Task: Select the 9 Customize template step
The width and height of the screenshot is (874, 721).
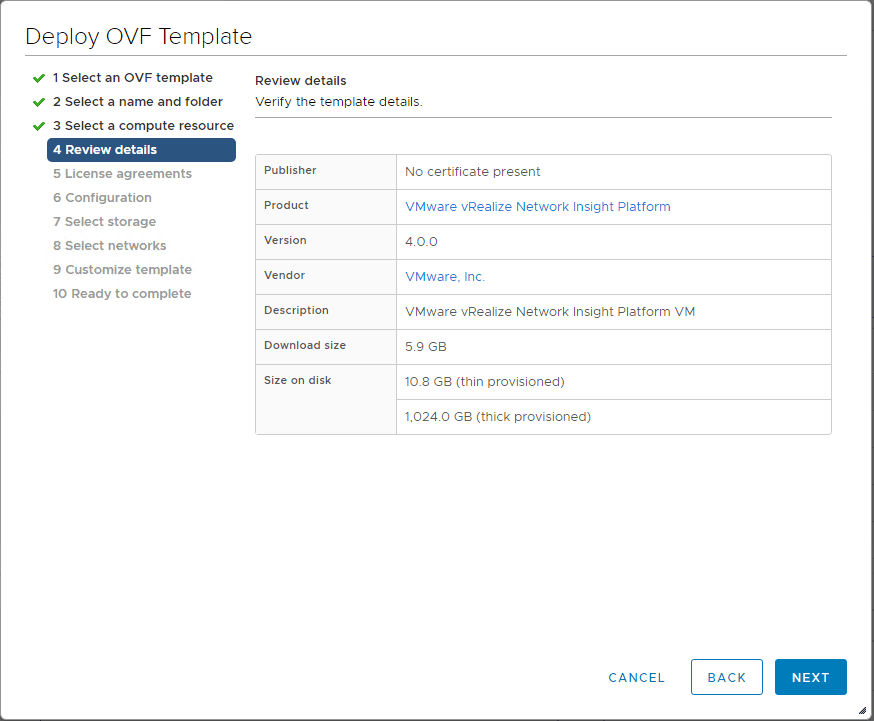Action: pyautogui.click(x=122, y=269)
